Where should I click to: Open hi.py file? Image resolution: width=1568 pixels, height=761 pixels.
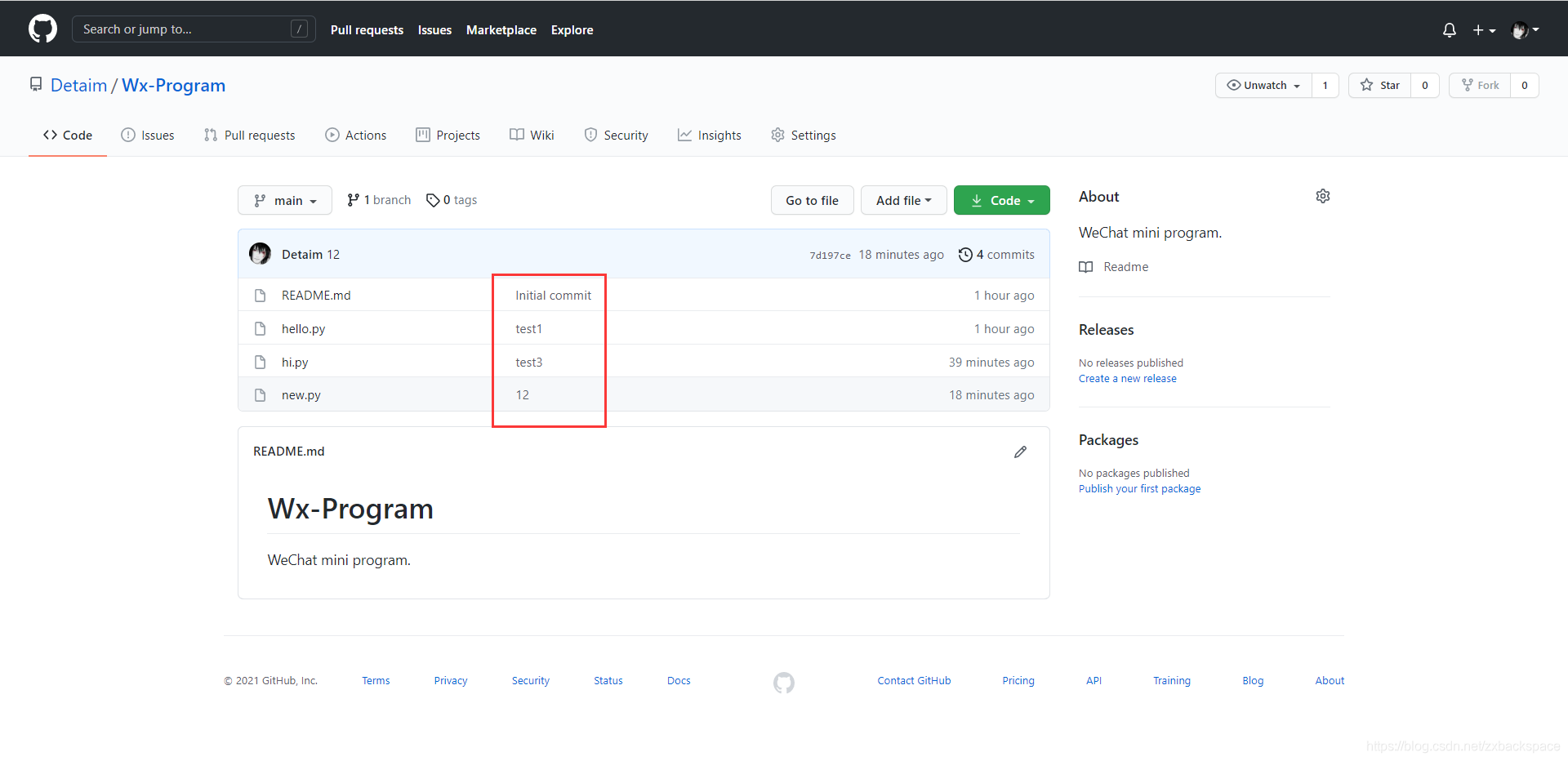(x=295, y=363)
